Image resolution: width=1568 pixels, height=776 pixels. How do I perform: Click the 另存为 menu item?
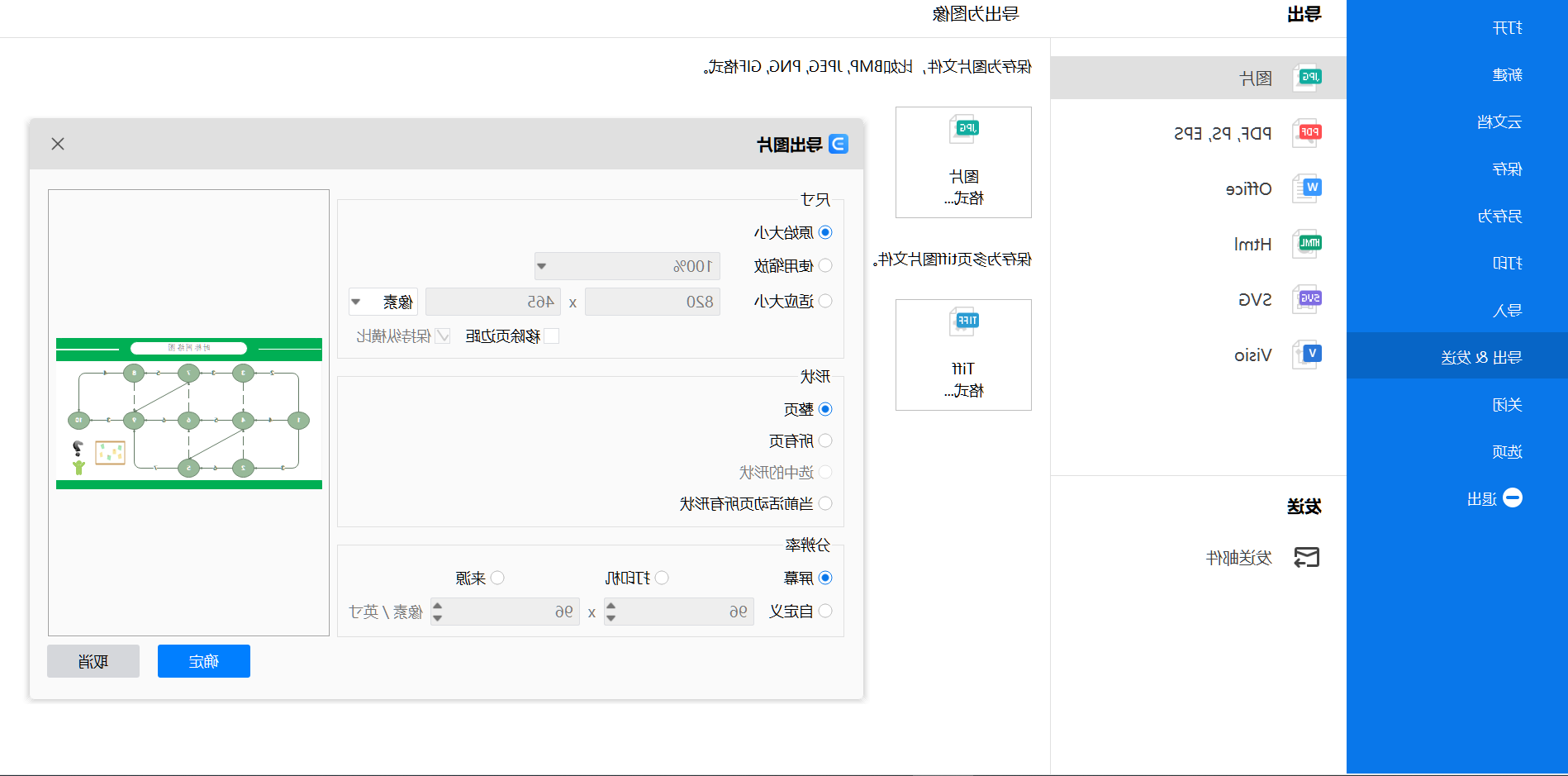[x=1499, y=217]
